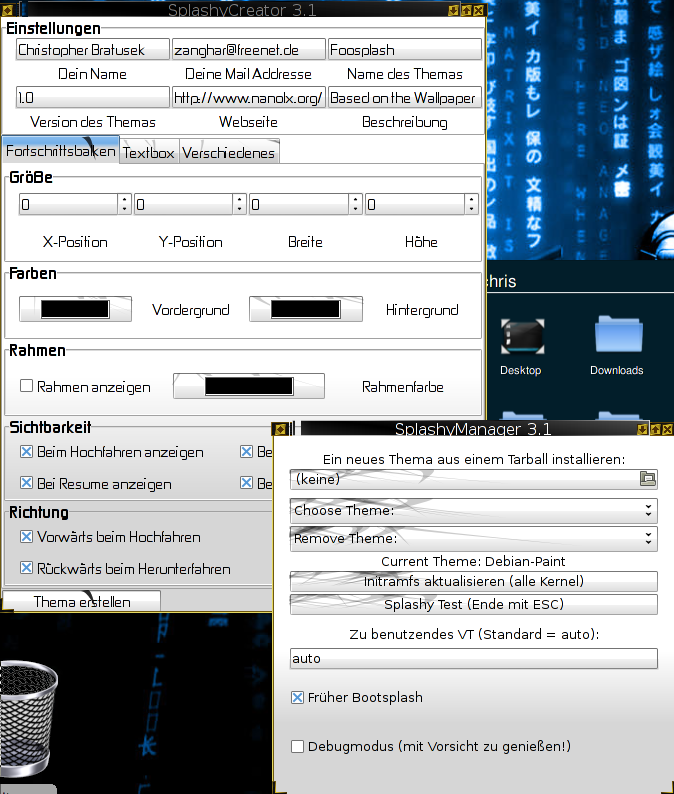Image resolution: width=674 pixels, height=794 pixels.
Task: Click 'Initramfs aktualisieren (alle Kernel)' button
Action: pos(473,581)
